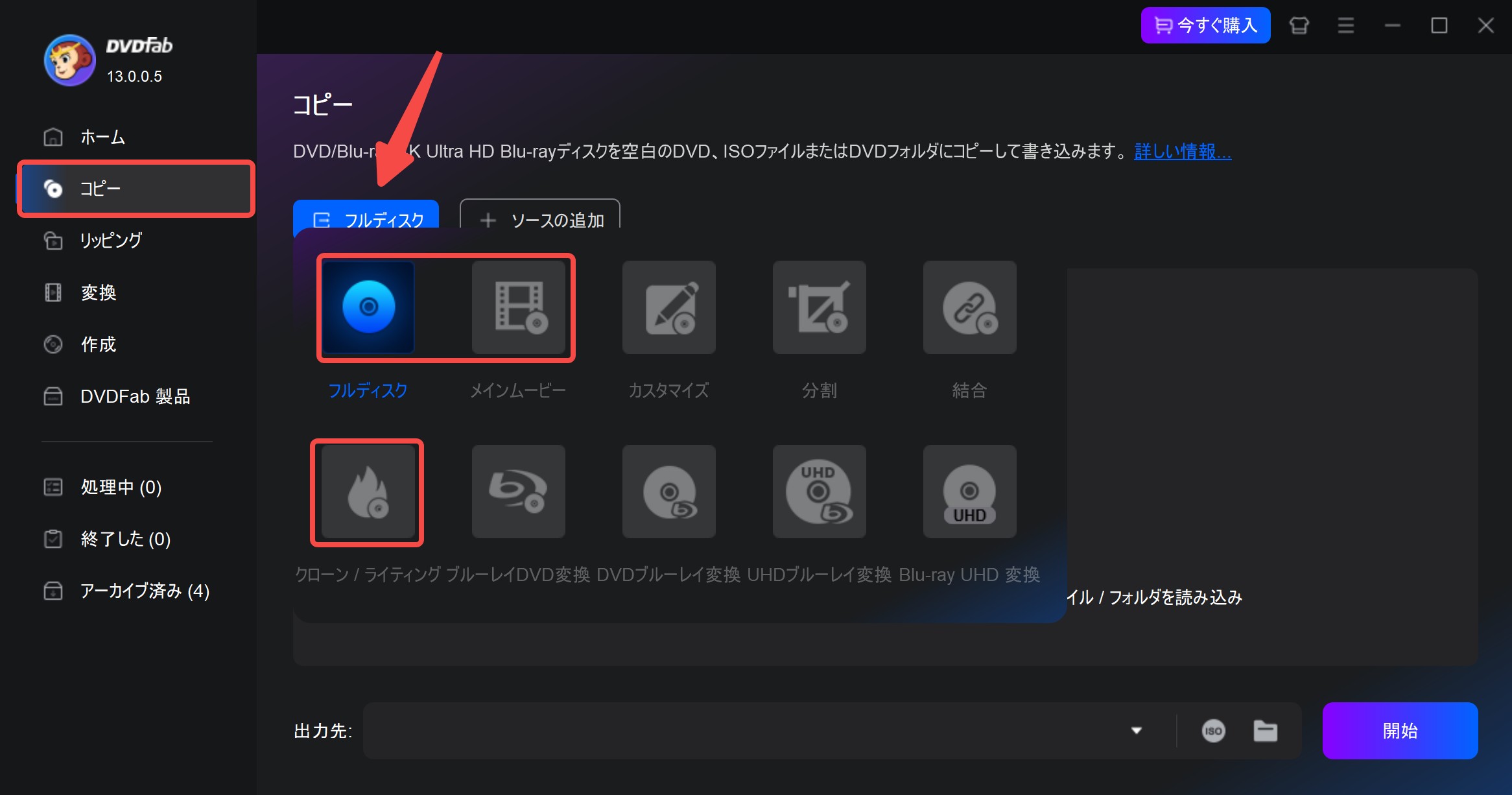The image size is (1512, 795).
Task: Click the 分割 mode label
Action: pyautogui.click(x=820, y=390)
